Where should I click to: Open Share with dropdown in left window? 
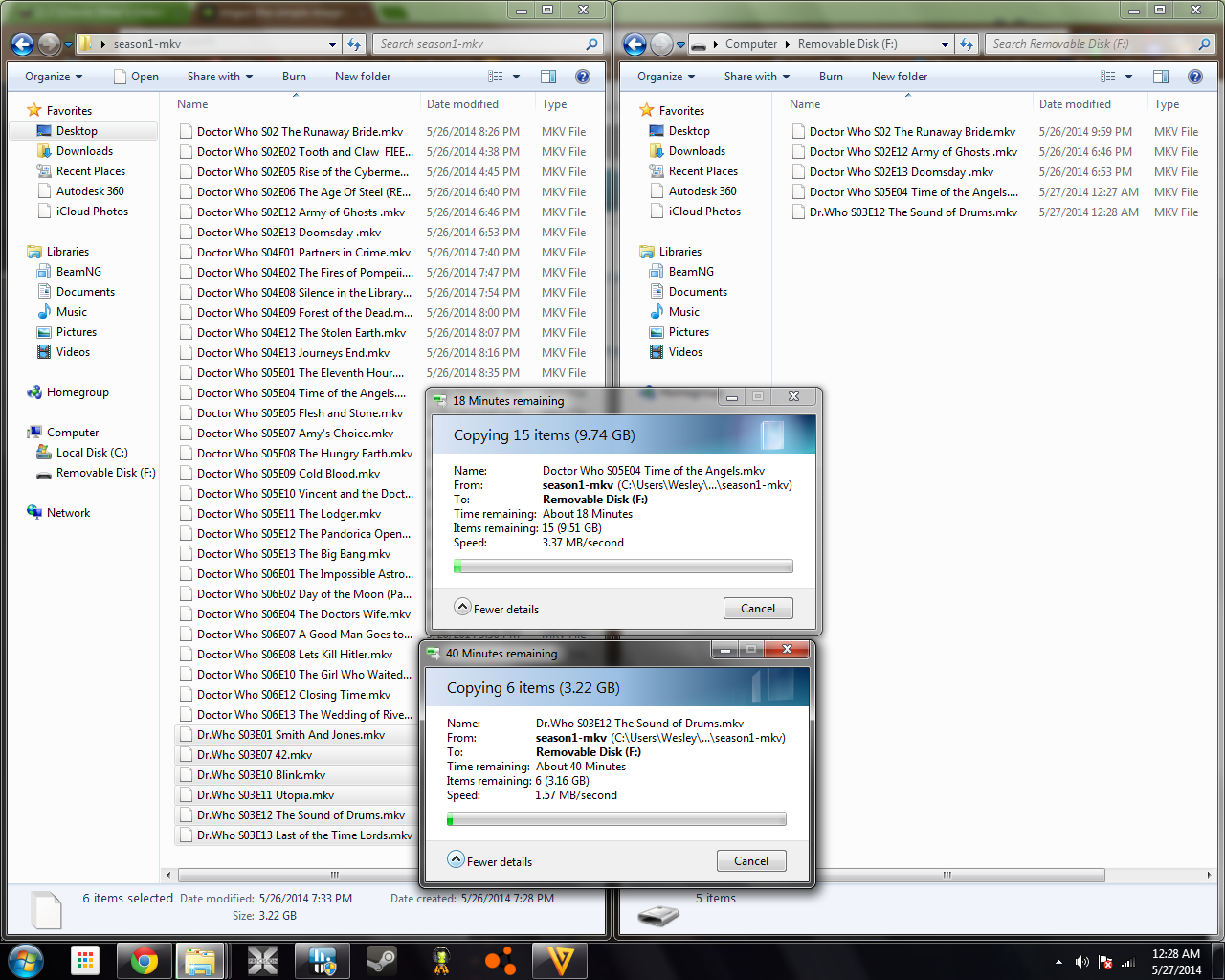(x=220, y=77)
